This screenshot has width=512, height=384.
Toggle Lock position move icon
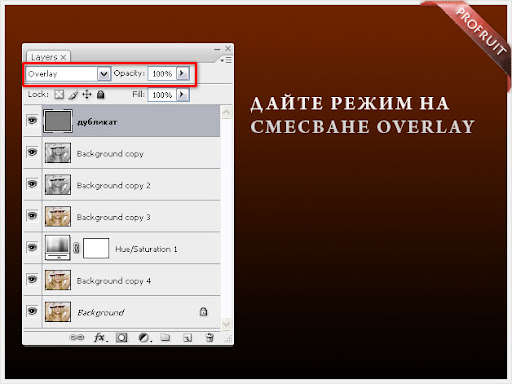click(x=87, y=95)
